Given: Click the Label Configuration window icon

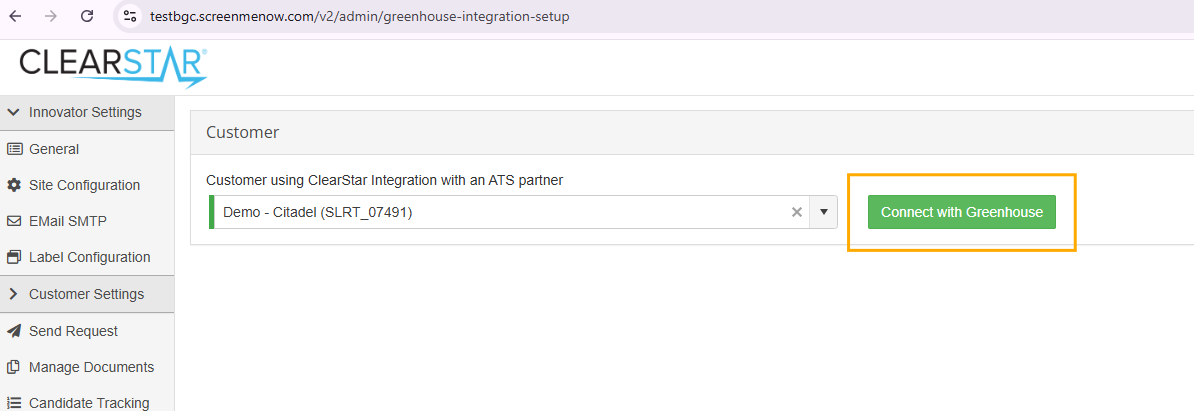Looking at the screenshot, I should pyautogui.click(x=14, y=257).
